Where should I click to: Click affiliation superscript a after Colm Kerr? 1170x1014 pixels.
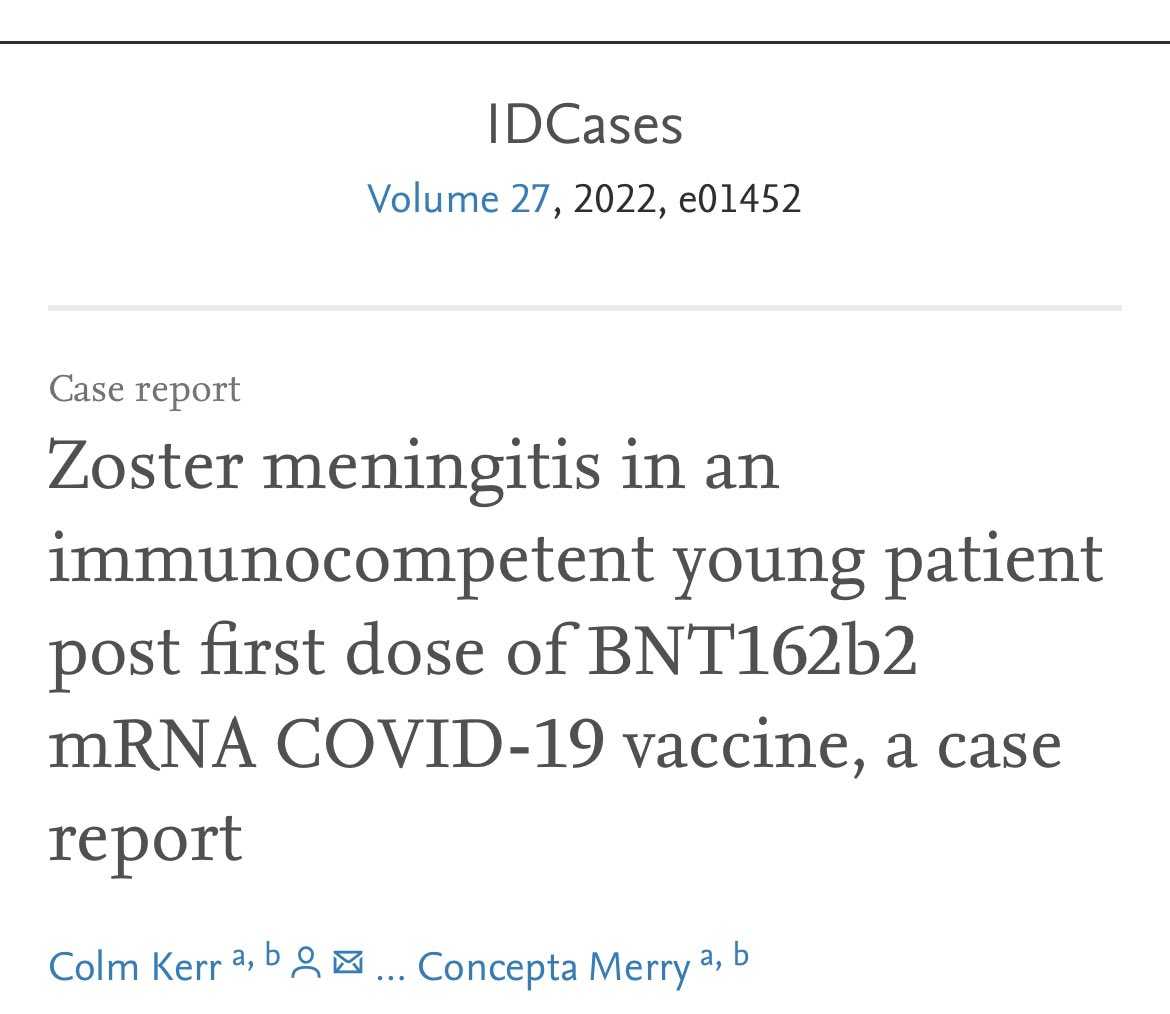tap(240, 957)
